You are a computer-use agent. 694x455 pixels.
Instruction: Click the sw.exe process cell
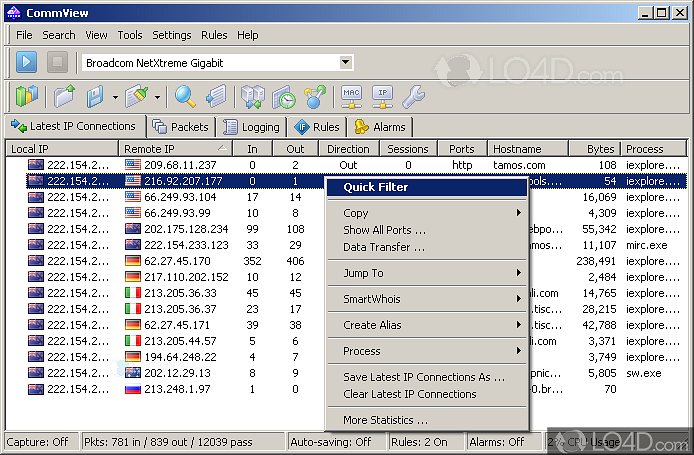644,373
